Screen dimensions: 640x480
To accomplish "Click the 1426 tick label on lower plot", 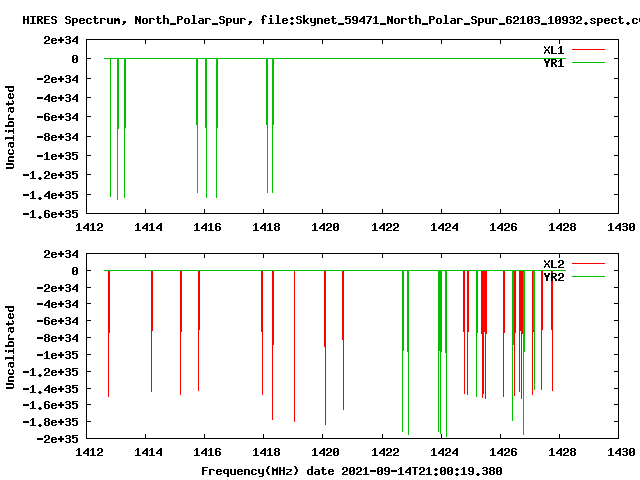I will [503, 452].
